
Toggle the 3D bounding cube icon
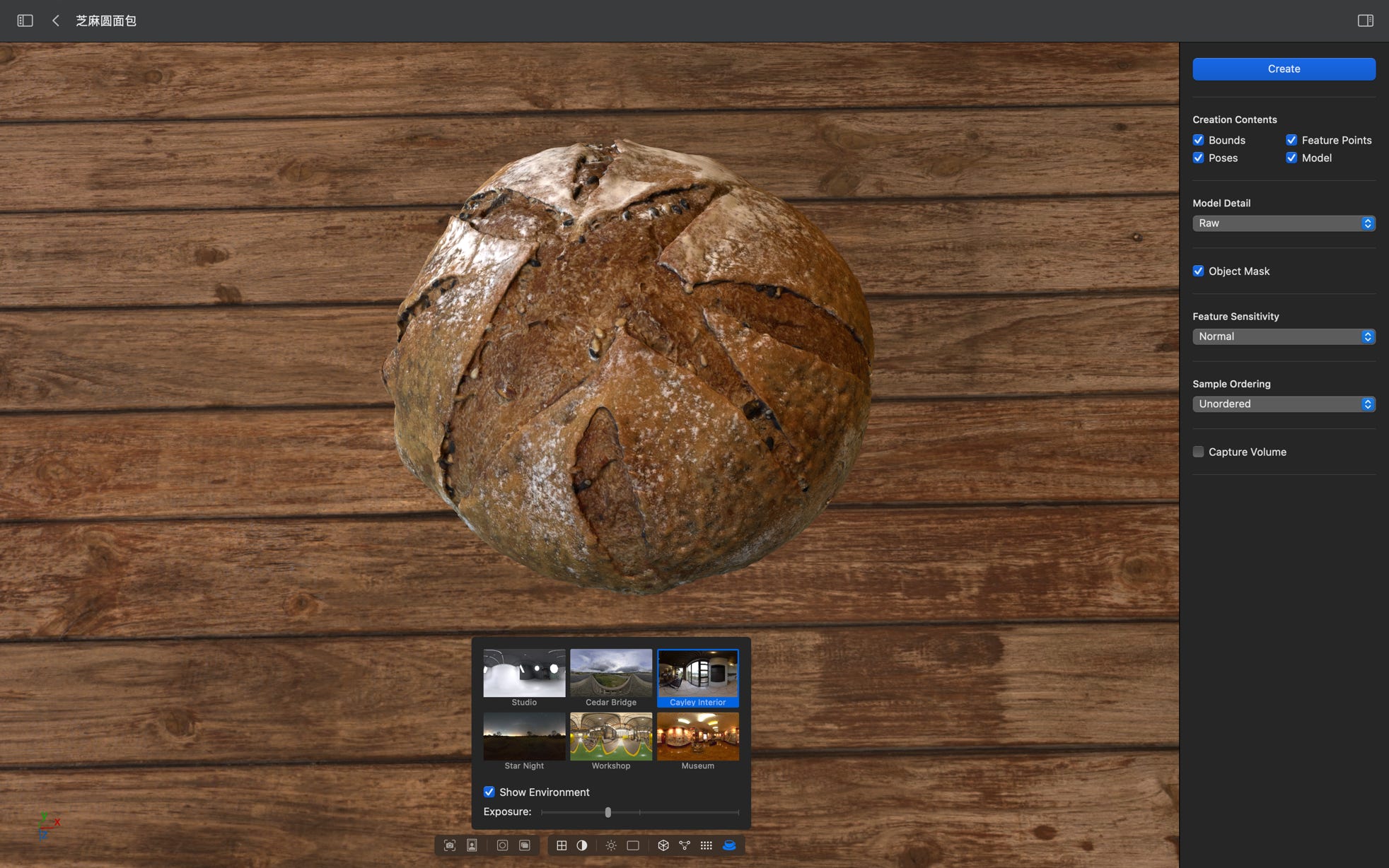[x=663, y=845]
